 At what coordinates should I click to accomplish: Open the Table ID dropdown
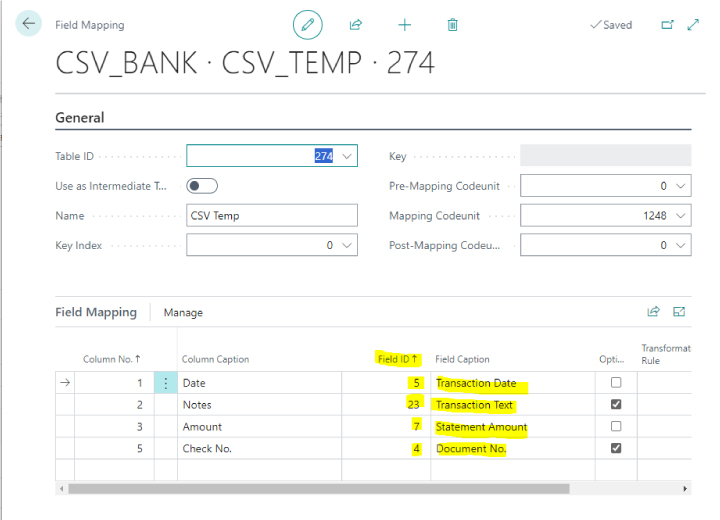click(346, 156)
